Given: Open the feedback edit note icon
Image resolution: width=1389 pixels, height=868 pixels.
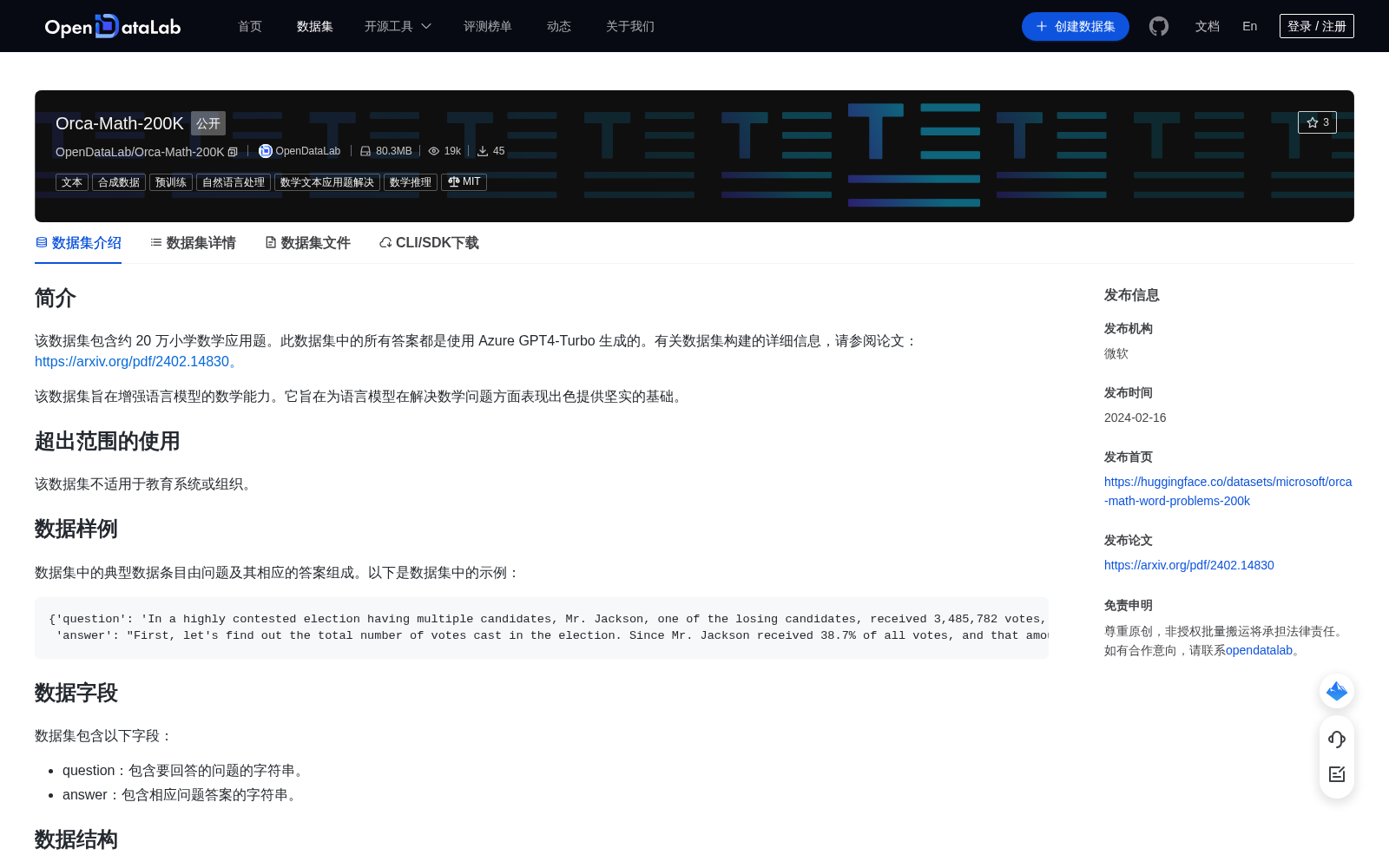Looking at the screenshot, I should click(1337, 773).
